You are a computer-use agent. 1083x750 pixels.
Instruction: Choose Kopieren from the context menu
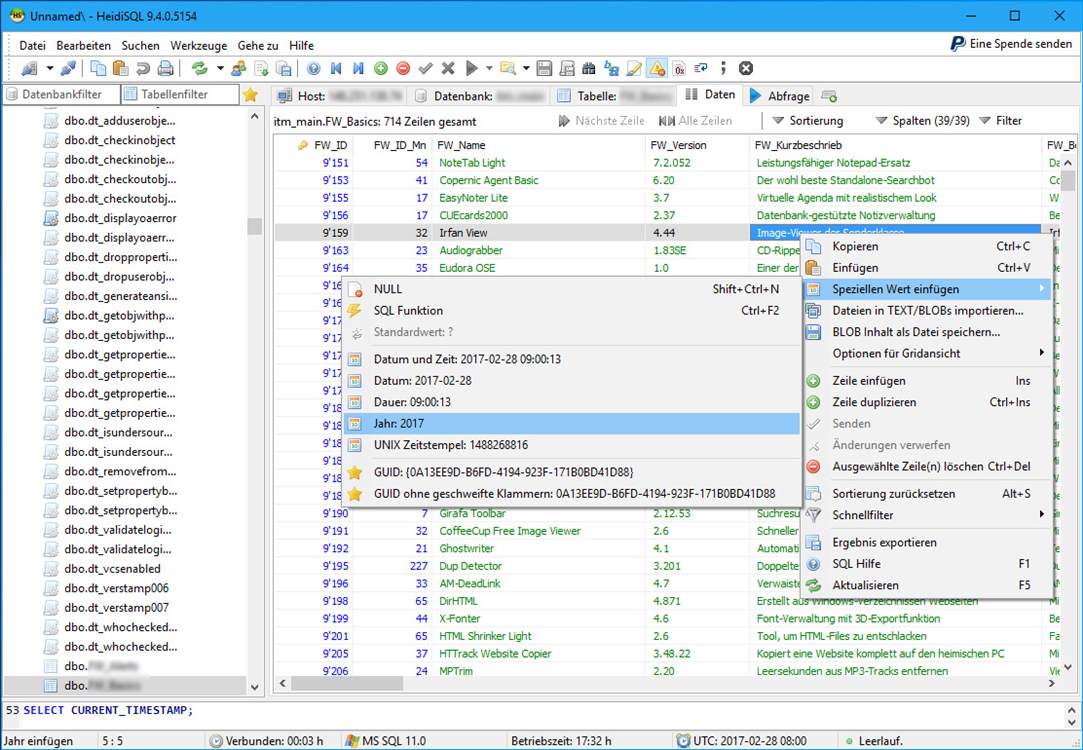click(928, 247)
